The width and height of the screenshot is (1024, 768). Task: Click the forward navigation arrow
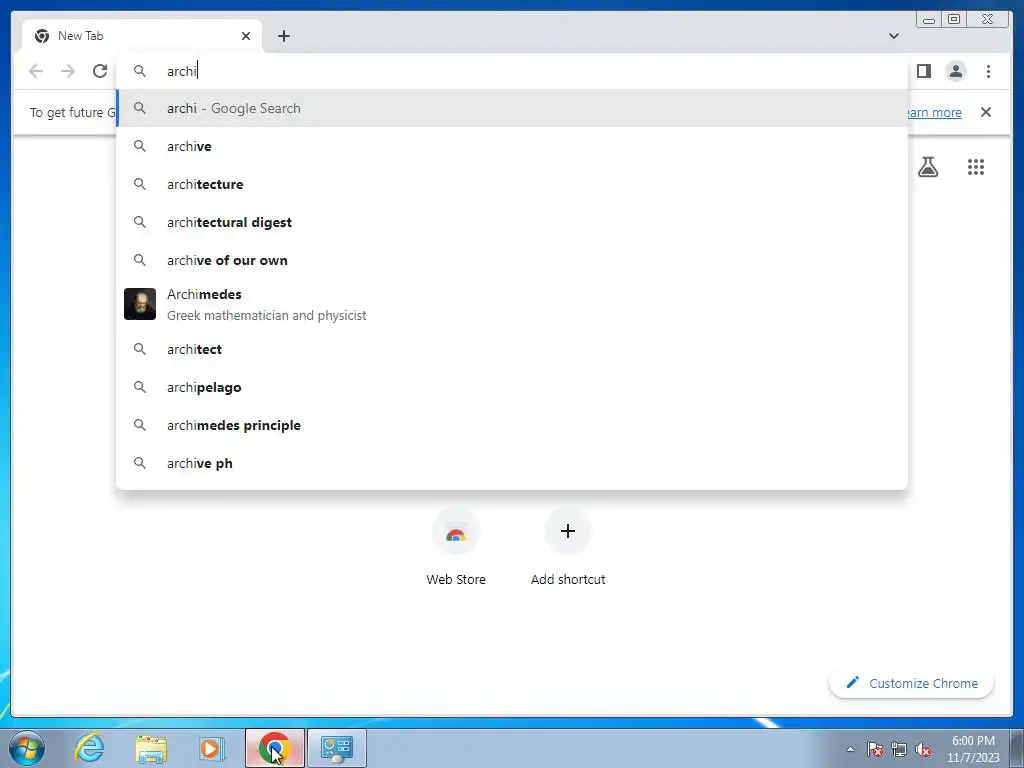point(68,71)
